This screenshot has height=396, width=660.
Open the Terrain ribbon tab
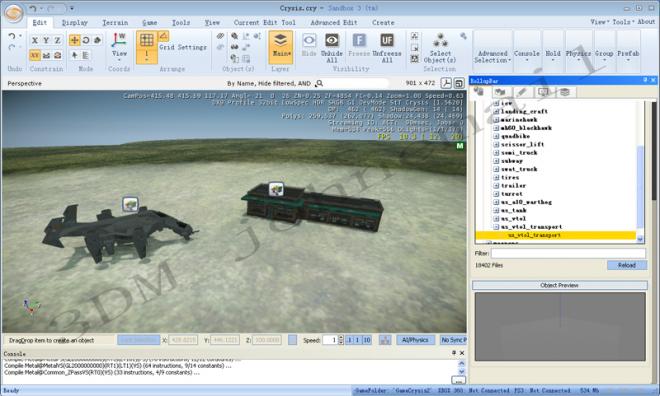coord(115,22)
